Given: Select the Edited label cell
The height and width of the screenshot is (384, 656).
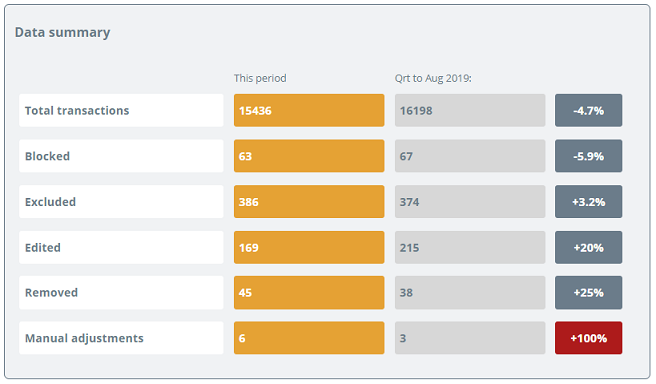Looking at the screenshot, I should click(x=121, y=247).
